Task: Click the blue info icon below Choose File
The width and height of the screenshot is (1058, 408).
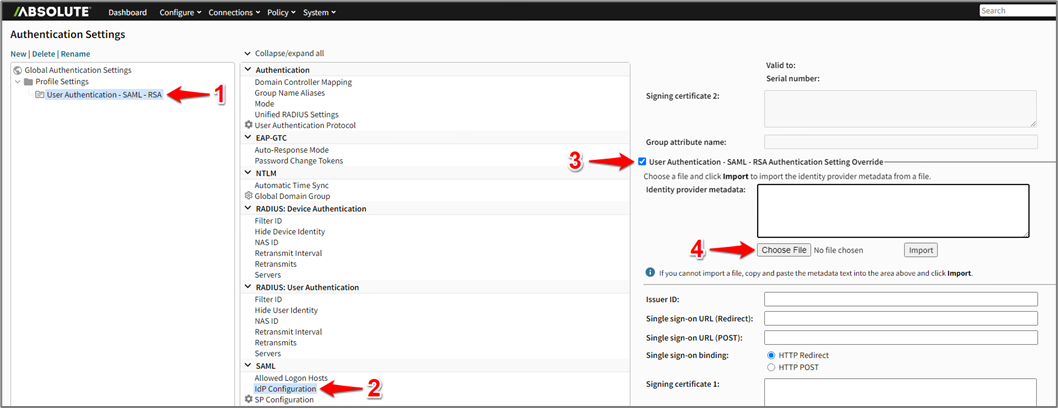Action: (x=650, y=273)
